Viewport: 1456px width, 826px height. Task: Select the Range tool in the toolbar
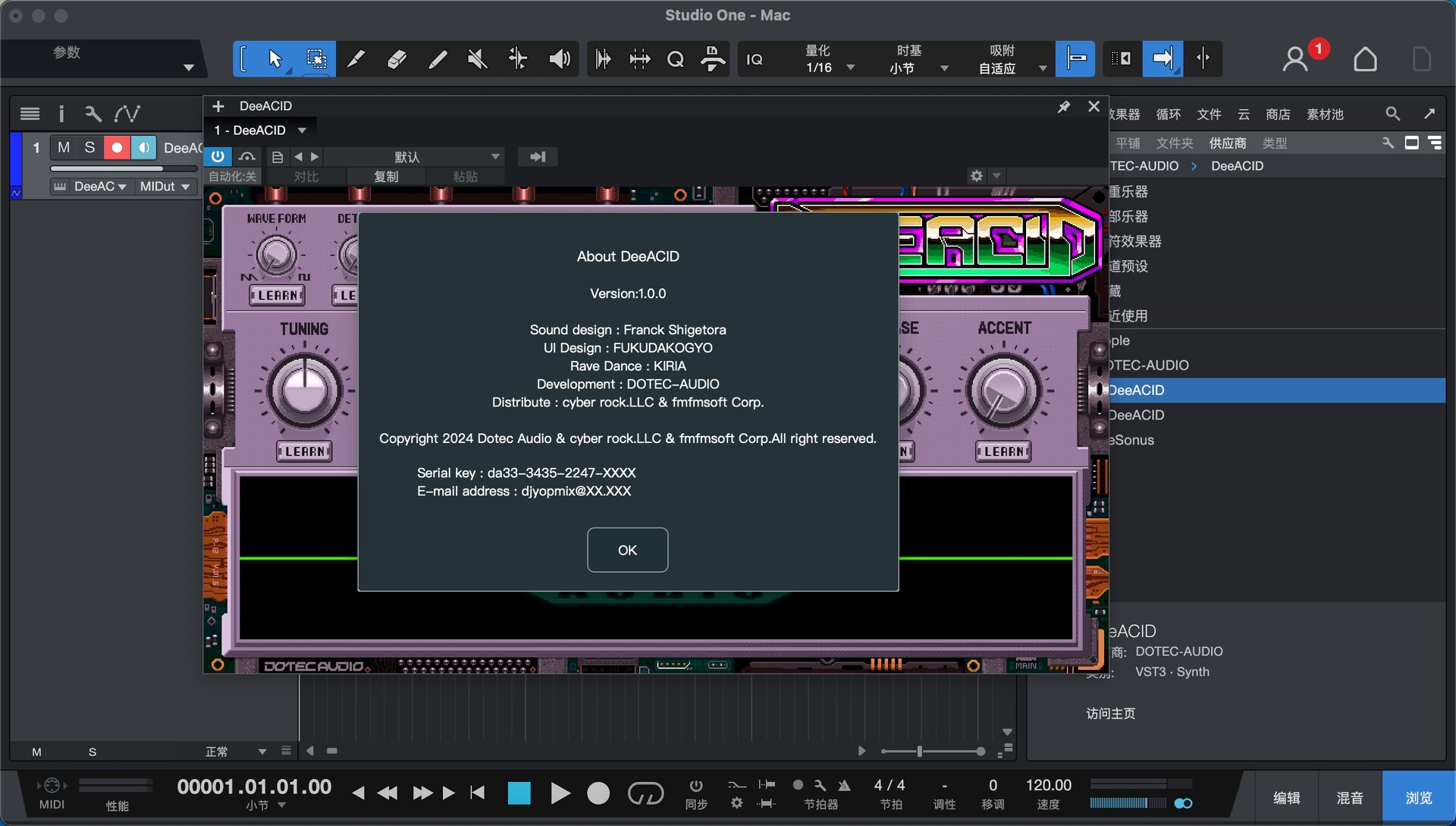[x=315, y=58]
